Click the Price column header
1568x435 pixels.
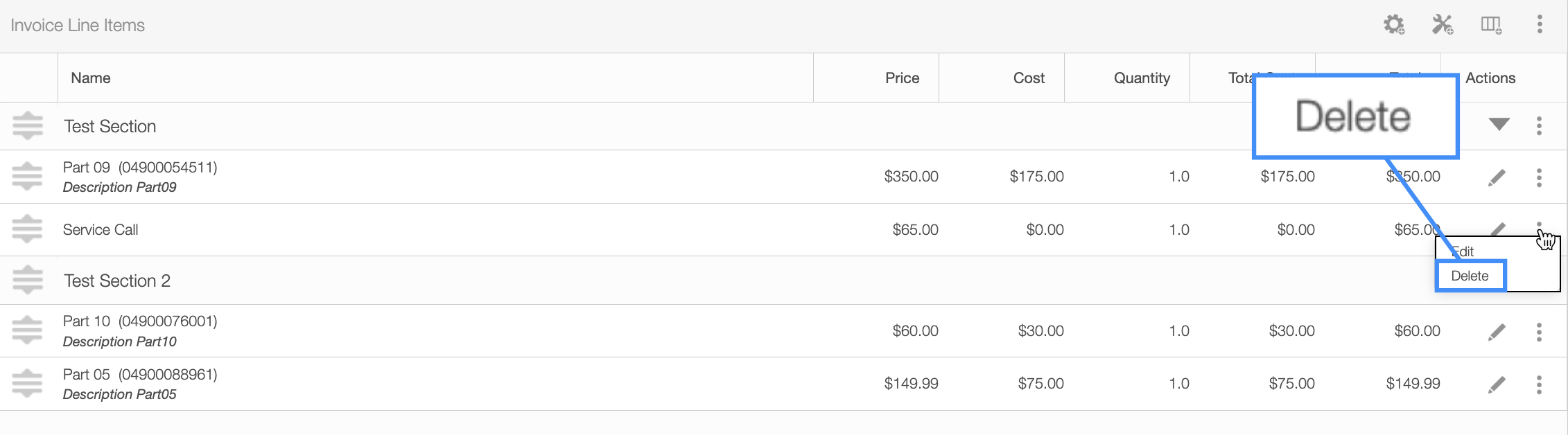click(902, 78)
